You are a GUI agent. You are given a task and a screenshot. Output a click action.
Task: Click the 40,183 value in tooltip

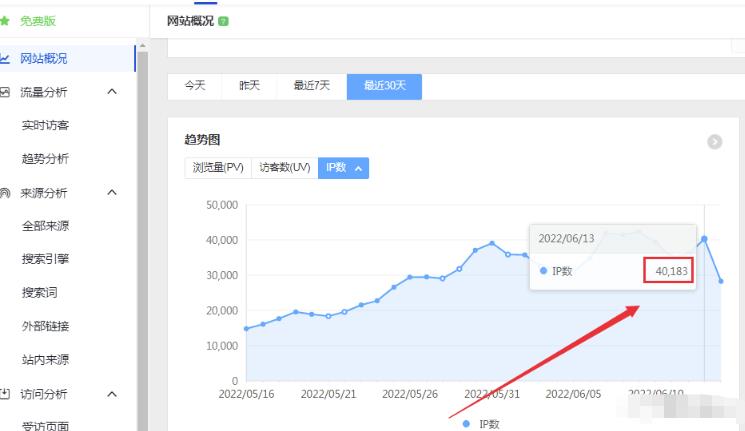(671, 271)
